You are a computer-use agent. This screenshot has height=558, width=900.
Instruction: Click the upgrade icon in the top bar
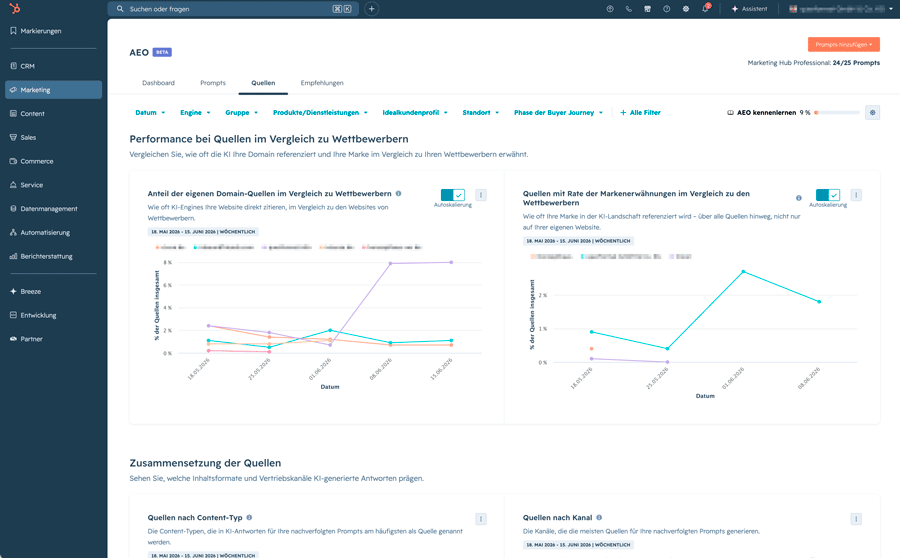tap(610, 9)
